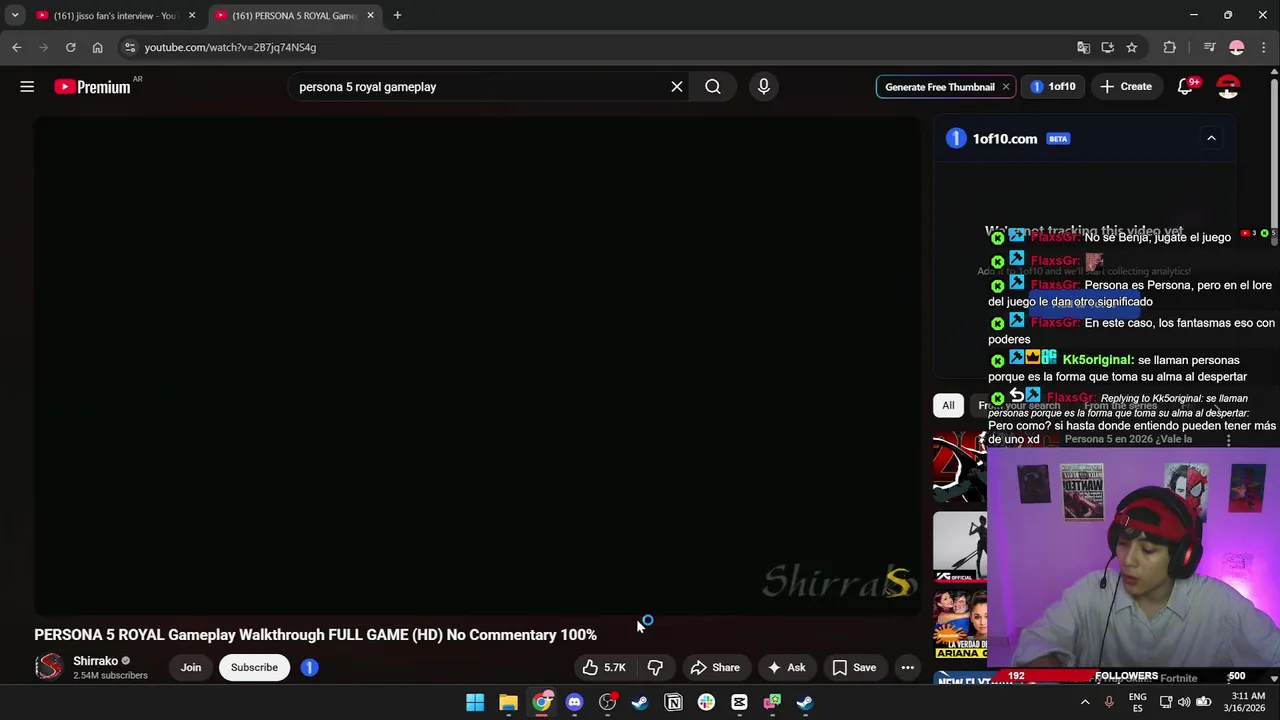Open Discord from taskbar
Image resolution: width=1280 pixels, height=720 pixels.
tap(574, 703)
